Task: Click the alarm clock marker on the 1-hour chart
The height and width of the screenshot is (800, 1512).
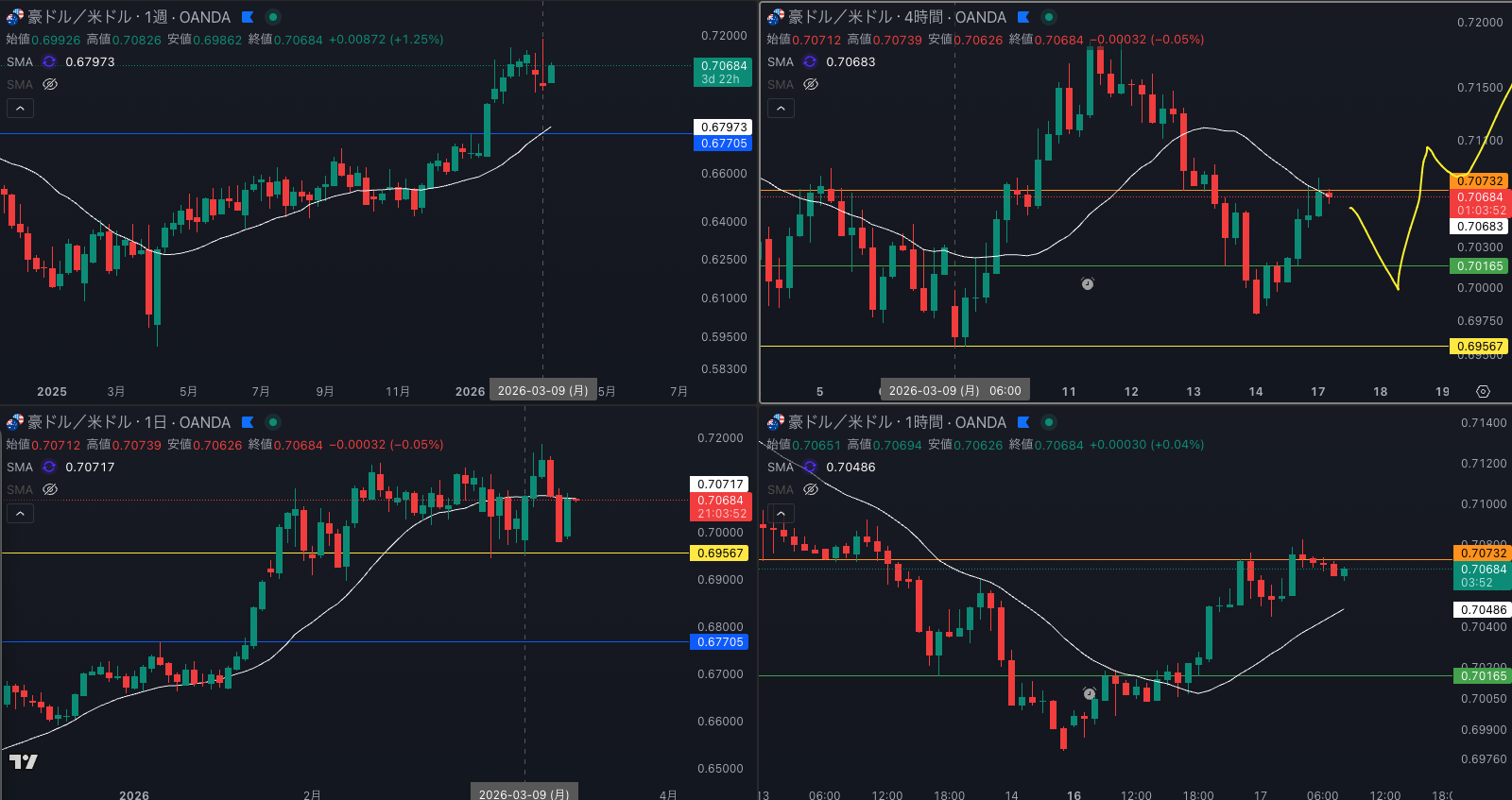Action: click(x=1090, y=693)
